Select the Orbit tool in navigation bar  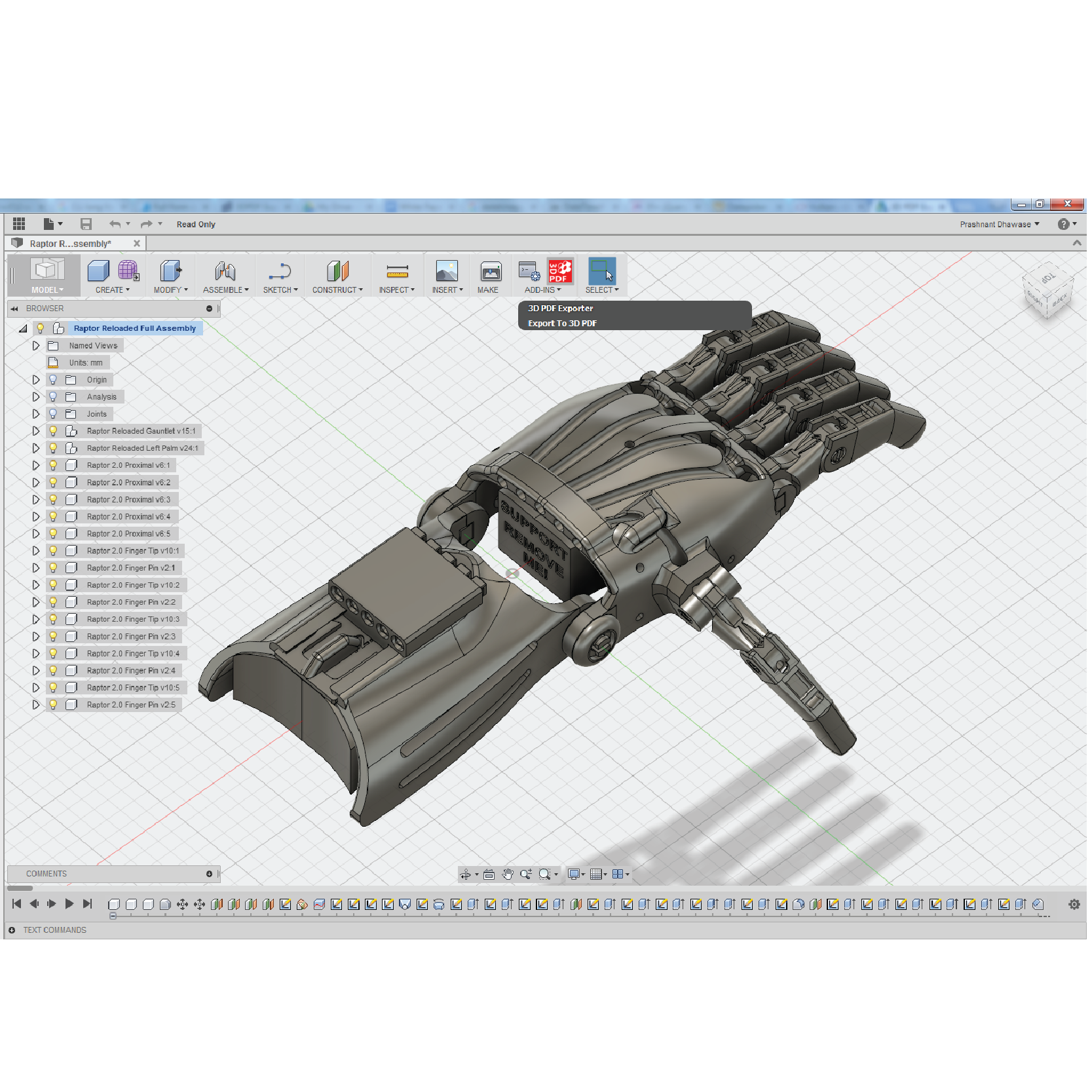[466, 874]
